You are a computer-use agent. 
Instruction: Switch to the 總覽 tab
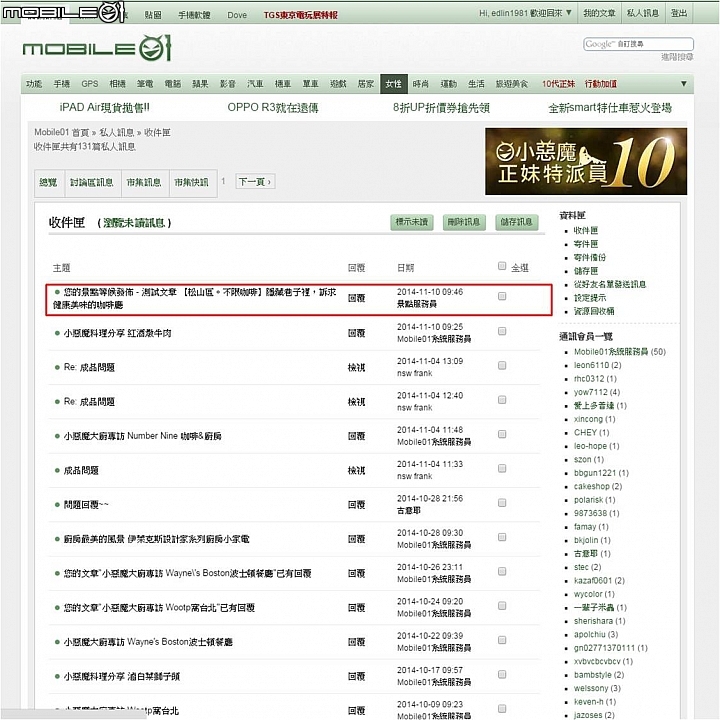(48, 183)
